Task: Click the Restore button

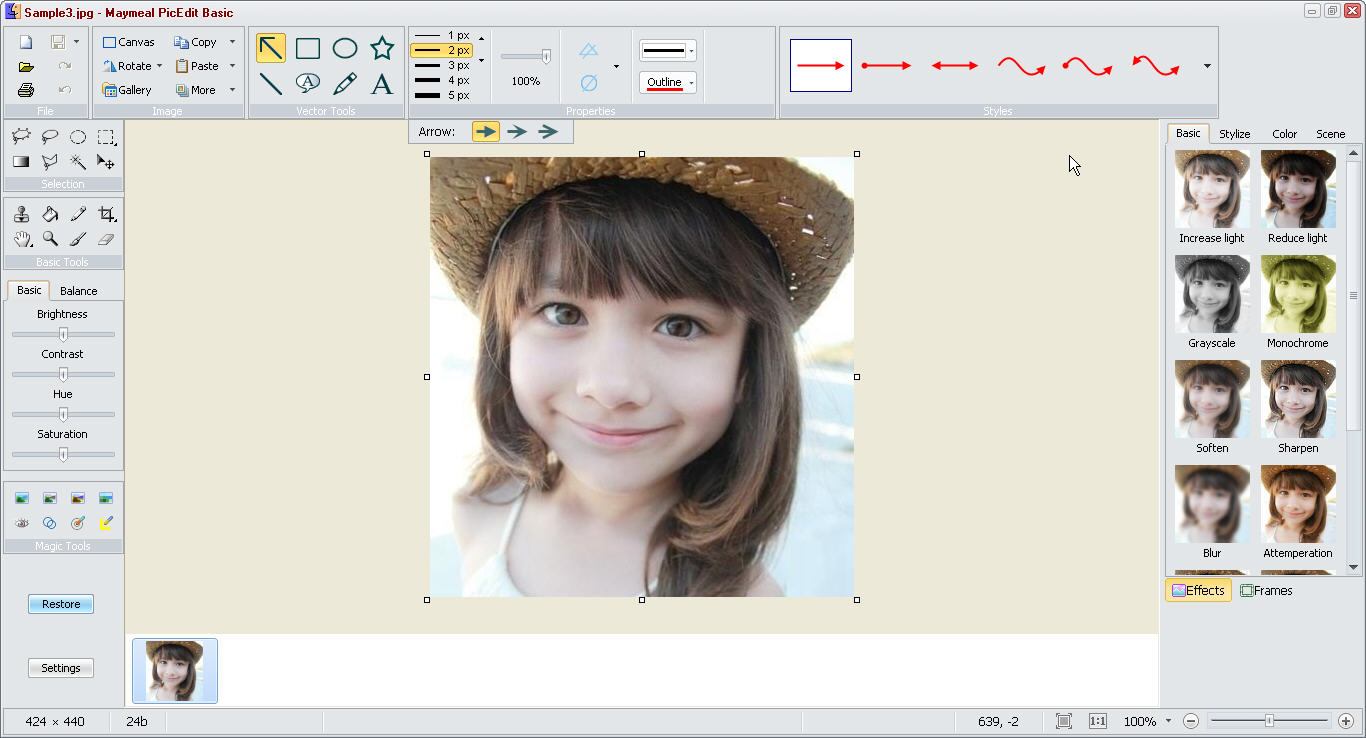Action: (61, 604)
